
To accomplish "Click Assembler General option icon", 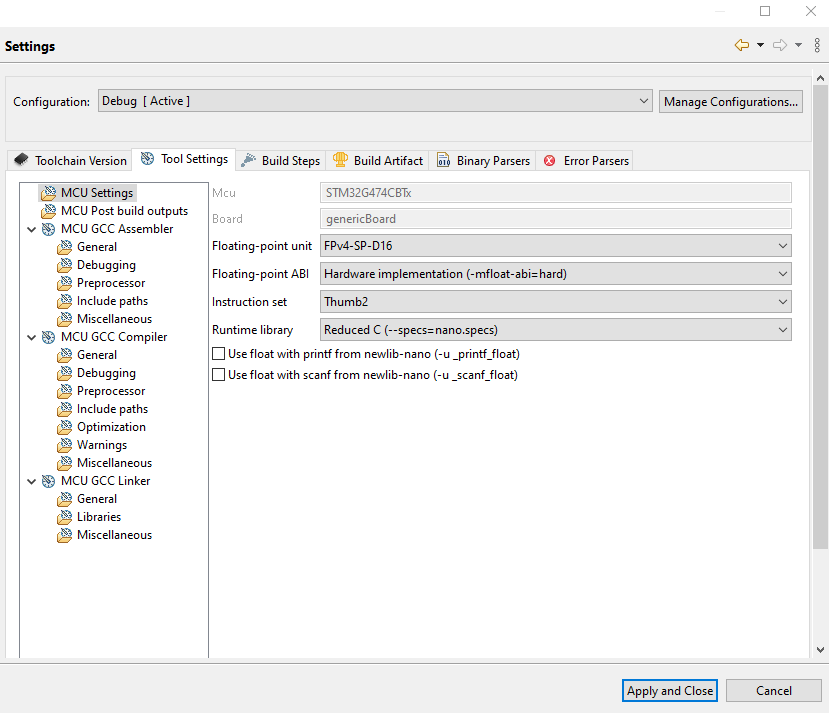I will point(65,247).
